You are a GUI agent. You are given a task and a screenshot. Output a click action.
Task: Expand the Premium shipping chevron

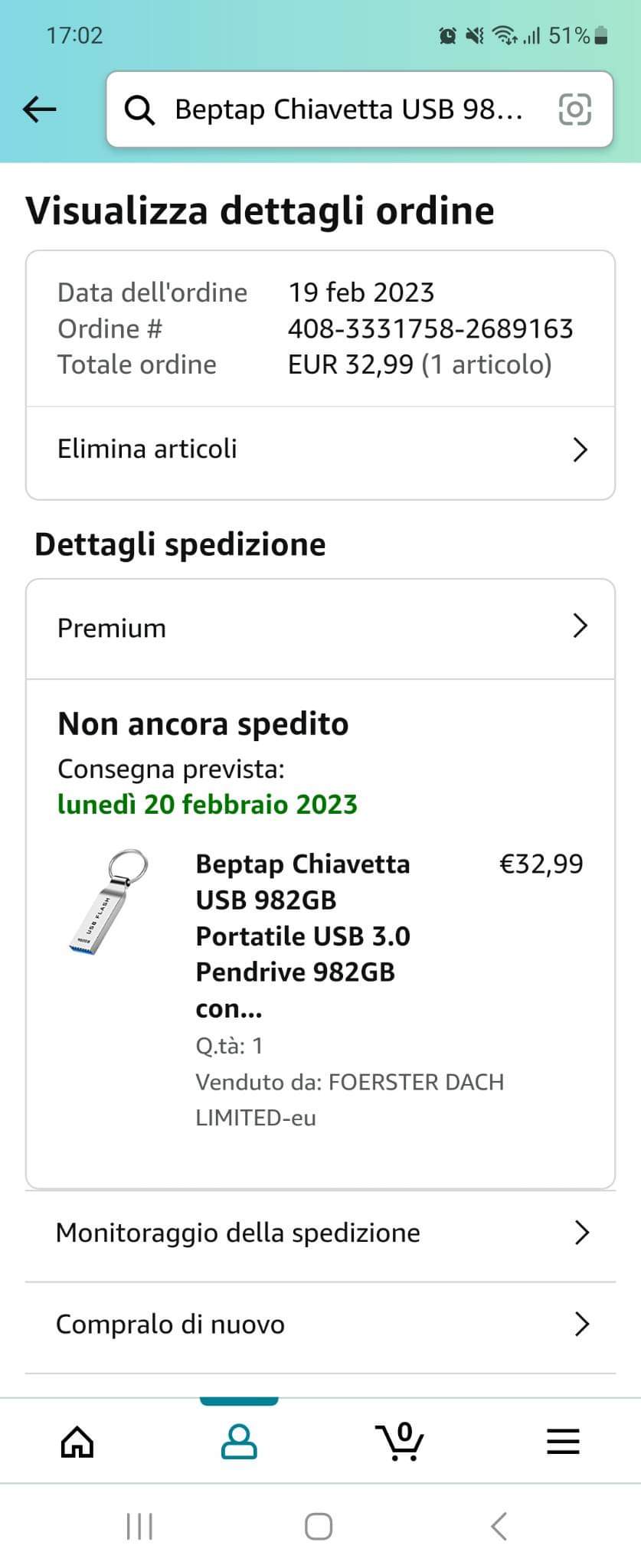click(580, 626)
